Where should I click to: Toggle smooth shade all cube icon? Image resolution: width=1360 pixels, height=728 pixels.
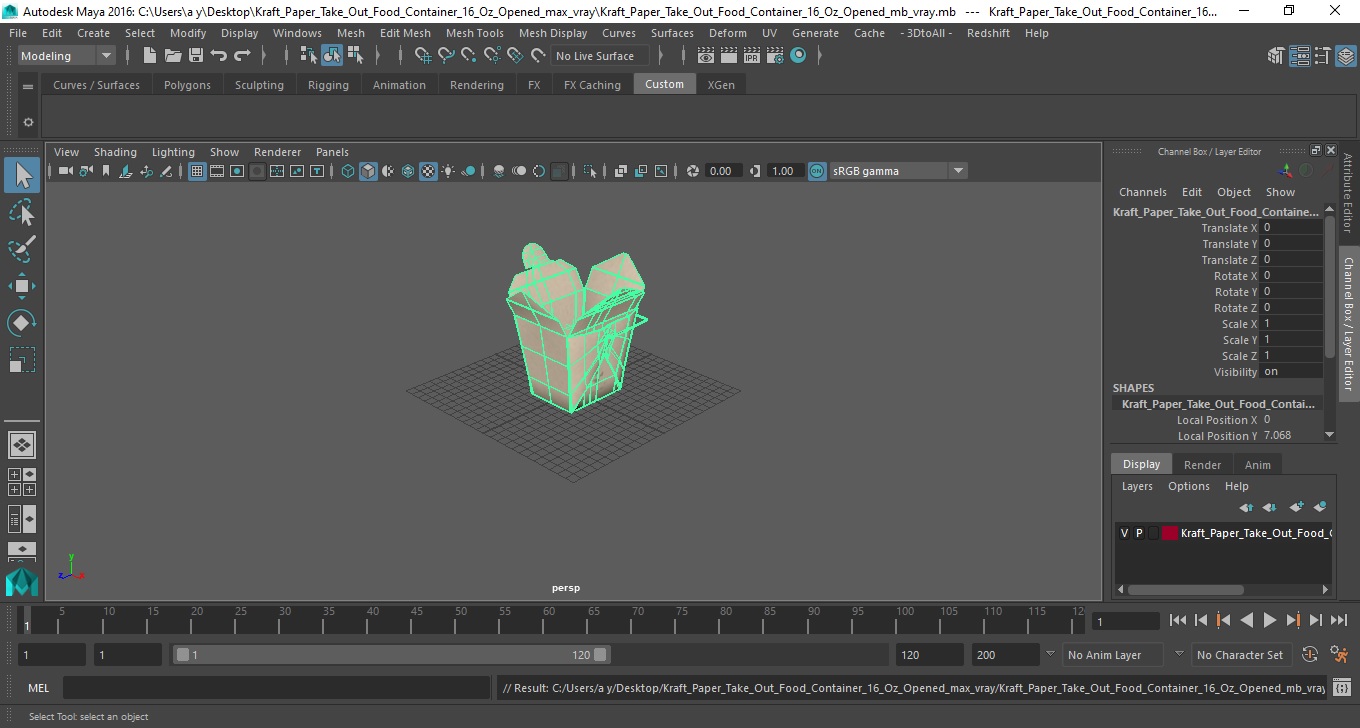pos(368,171)
